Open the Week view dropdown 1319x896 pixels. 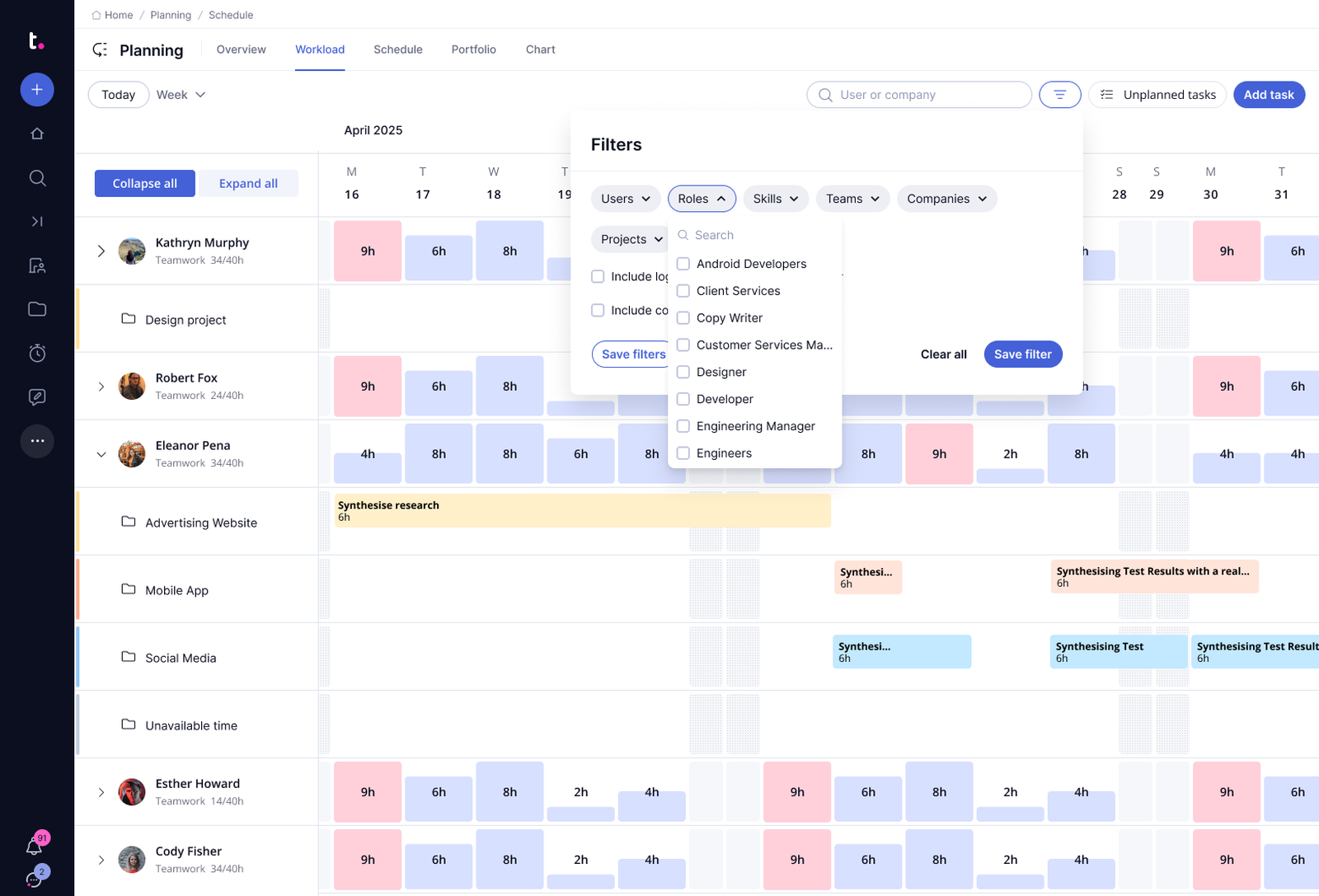(x=181, y=95)
